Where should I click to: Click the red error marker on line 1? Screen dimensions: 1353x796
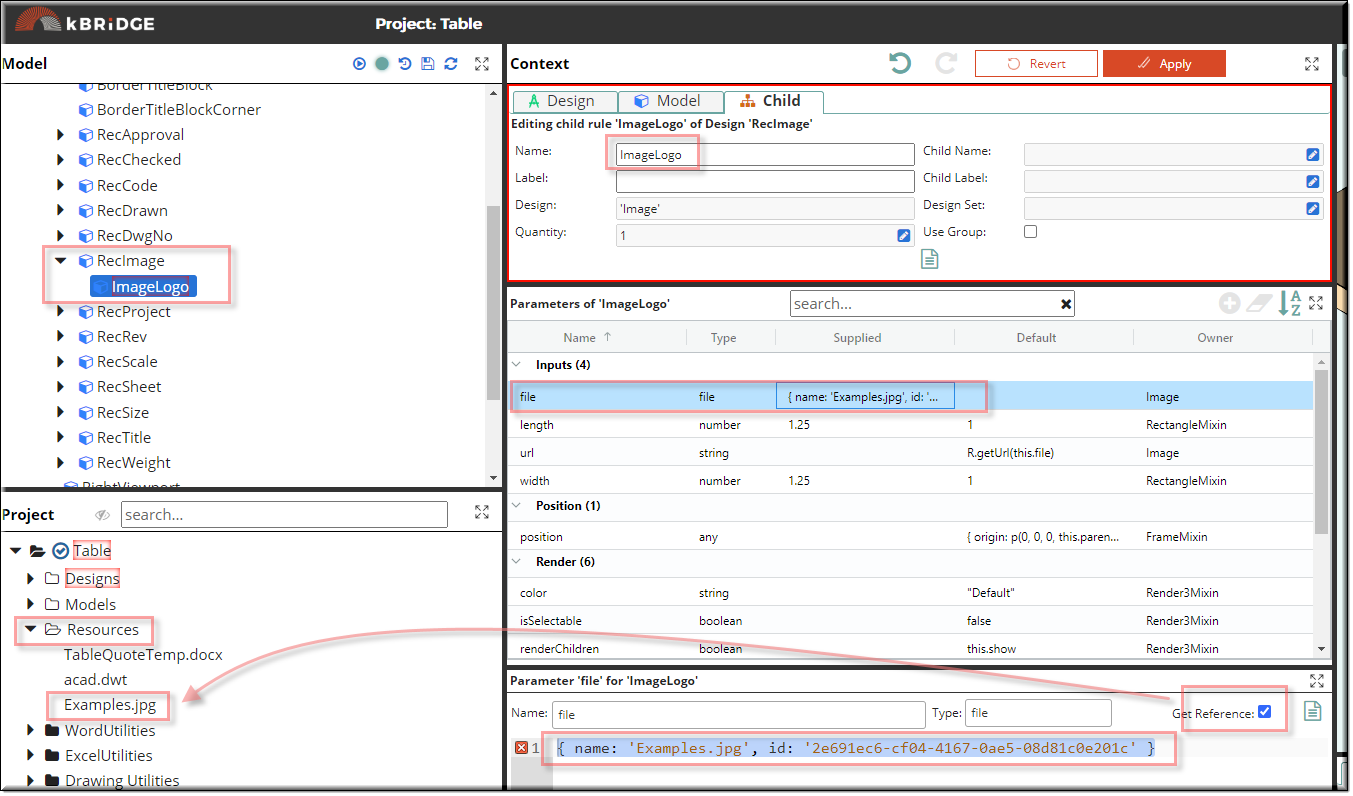coord(521,748)
